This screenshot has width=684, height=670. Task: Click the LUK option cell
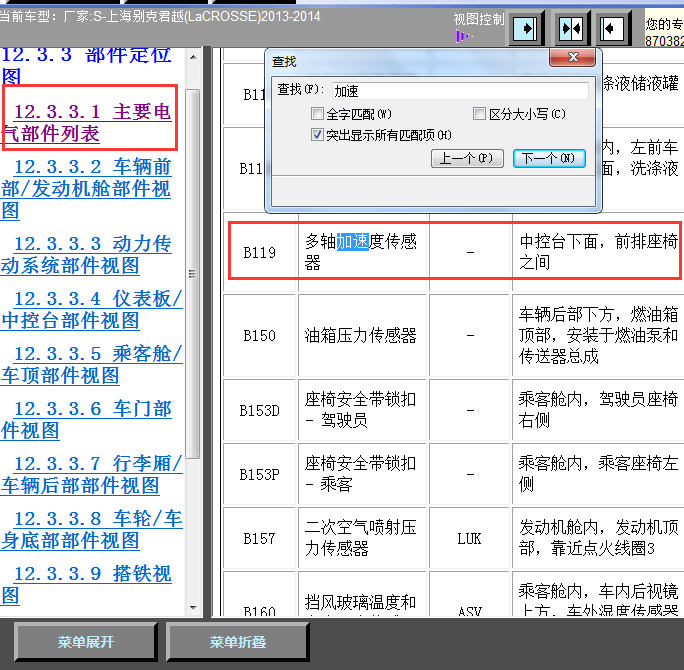point(469,538)
